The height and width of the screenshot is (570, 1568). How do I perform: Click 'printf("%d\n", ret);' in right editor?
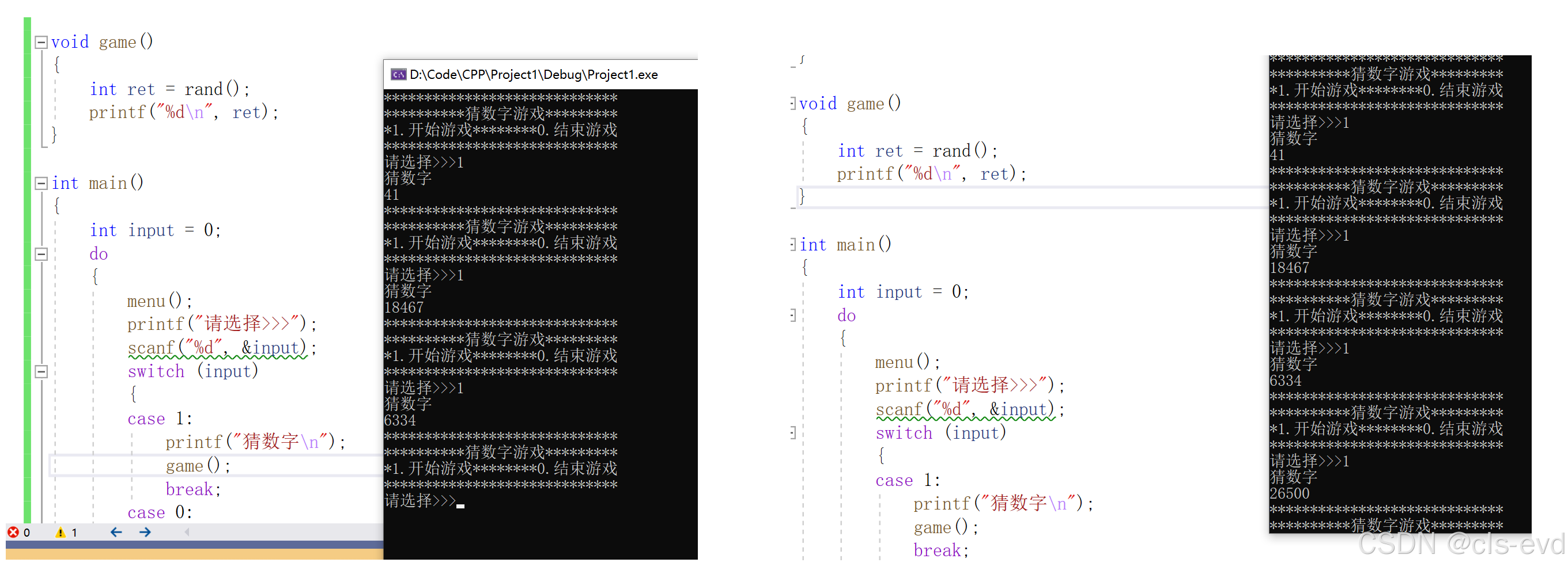932,174
